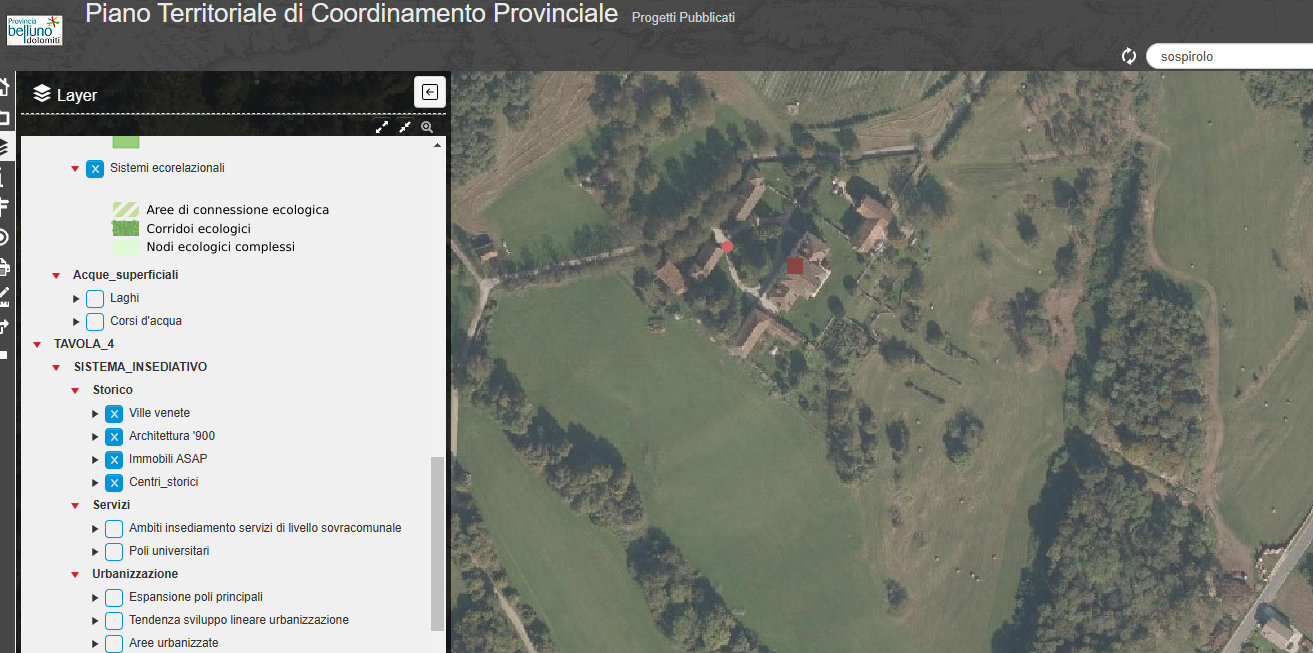Viewport: 1313px width, 653px height.
Task: Click the search field containing sospirolo
Action: coord(1230,57)
